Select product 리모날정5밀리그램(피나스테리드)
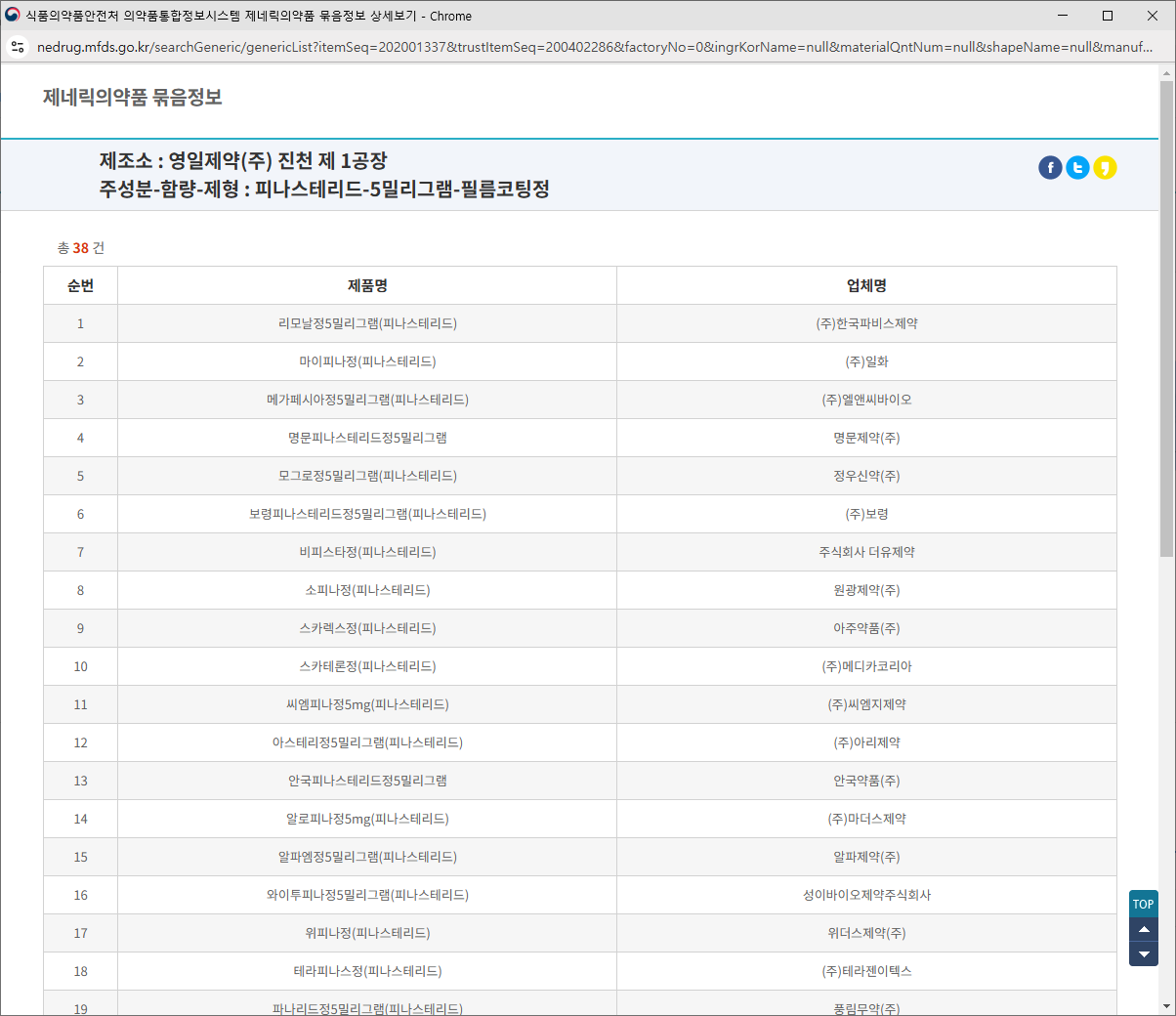 click(367, 323)
